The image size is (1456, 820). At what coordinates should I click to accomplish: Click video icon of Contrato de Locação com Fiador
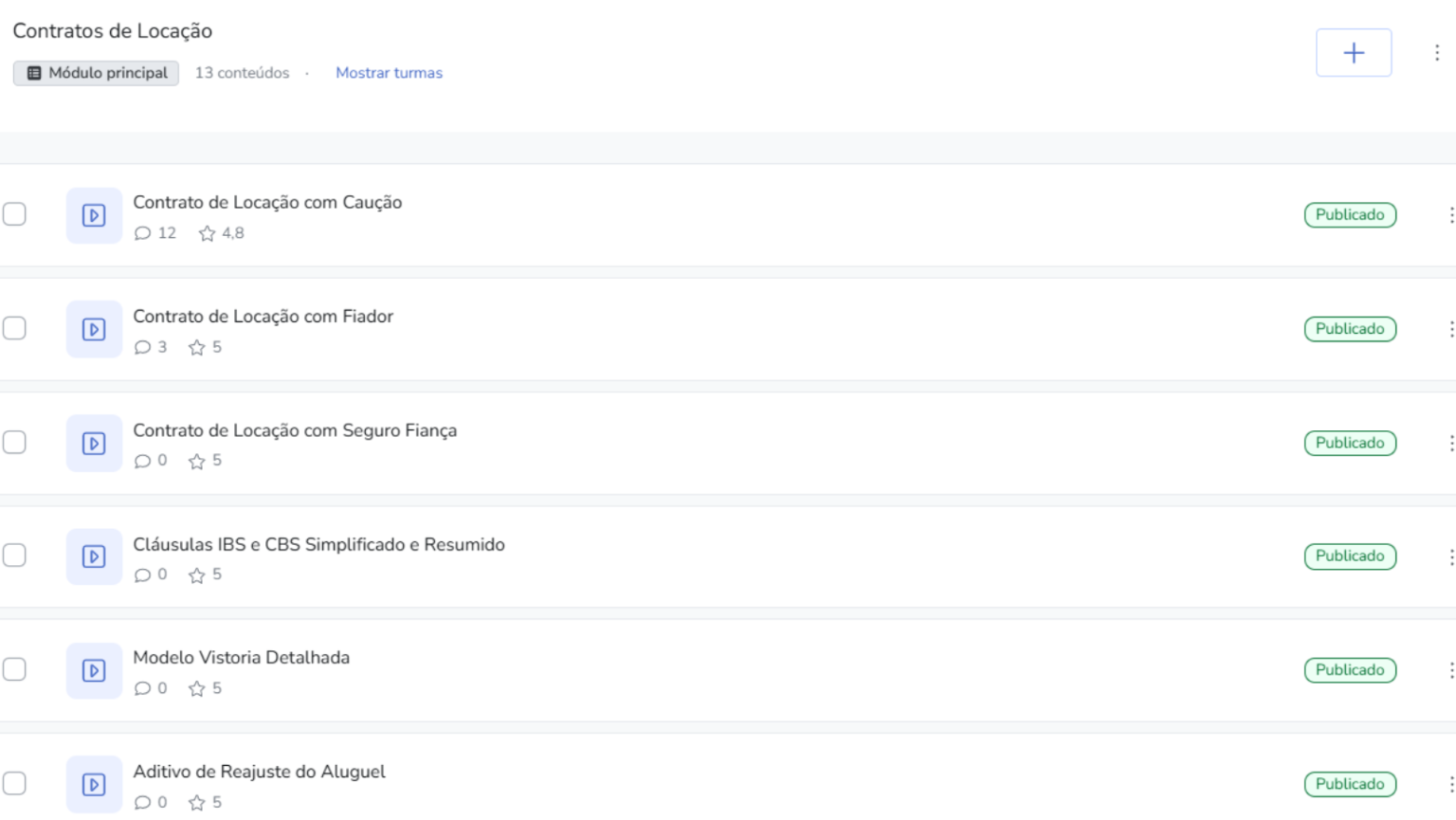[x=94, y=329]
